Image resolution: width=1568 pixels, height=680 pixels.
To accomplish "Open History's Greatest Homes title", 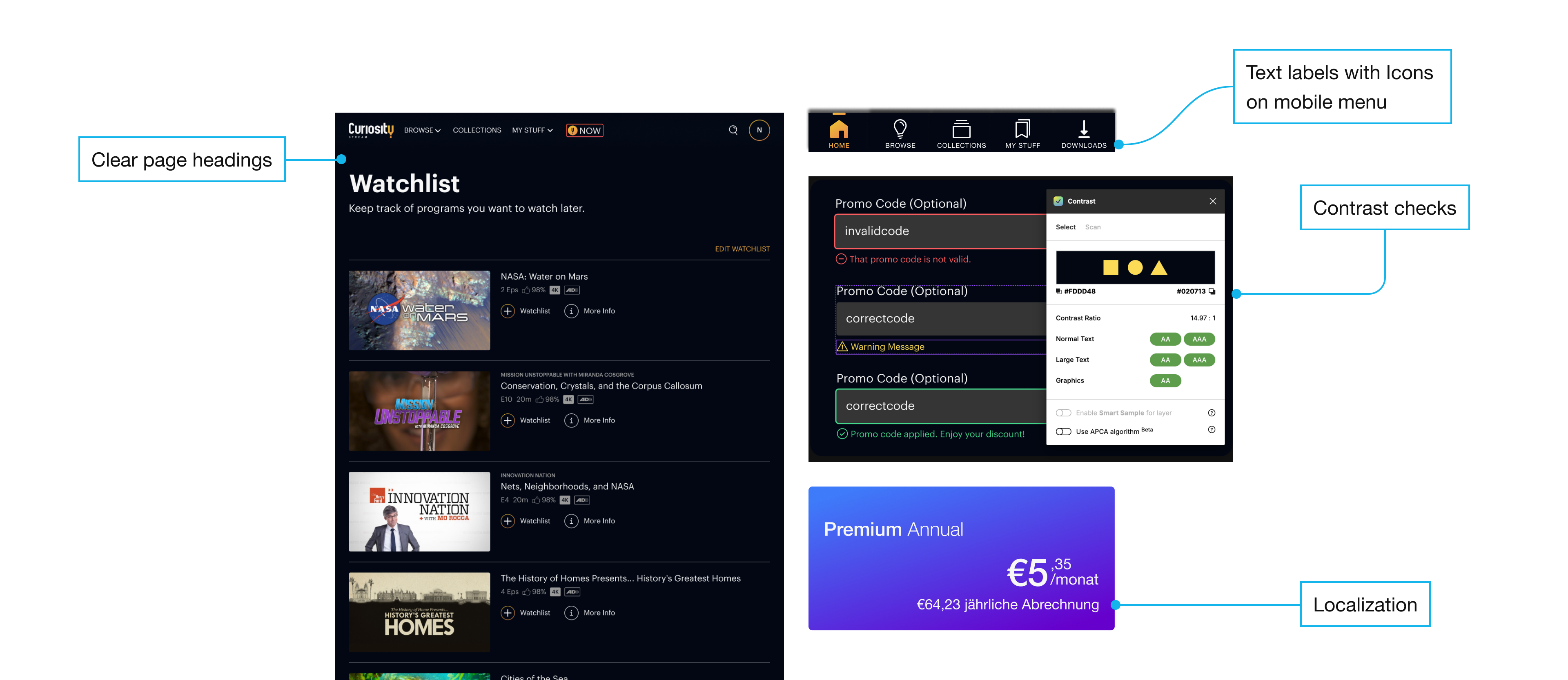I will point(620,578).
